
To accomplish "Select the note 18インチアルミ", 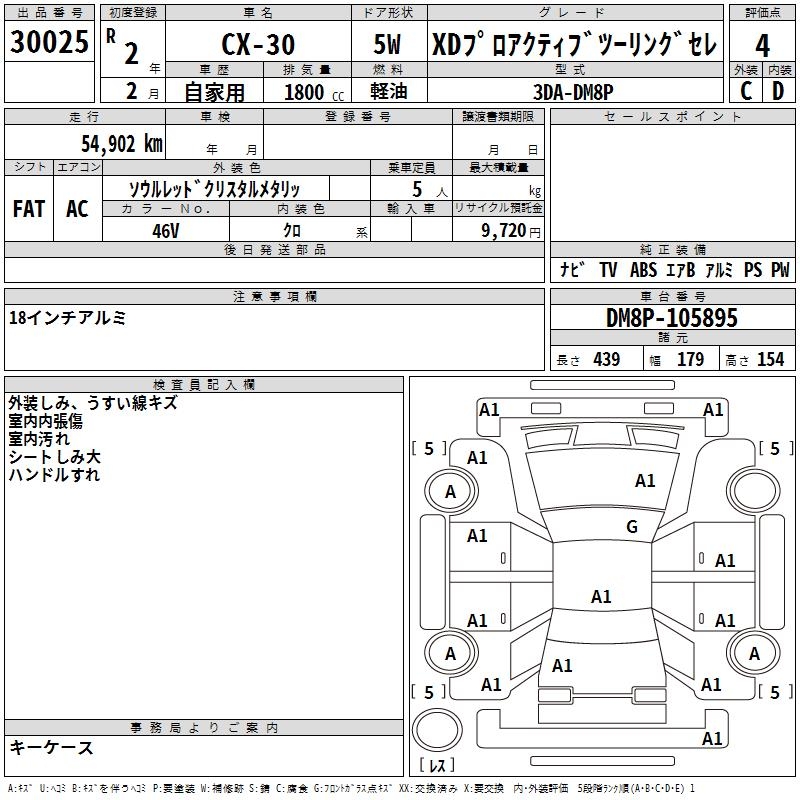I will 67,318.
